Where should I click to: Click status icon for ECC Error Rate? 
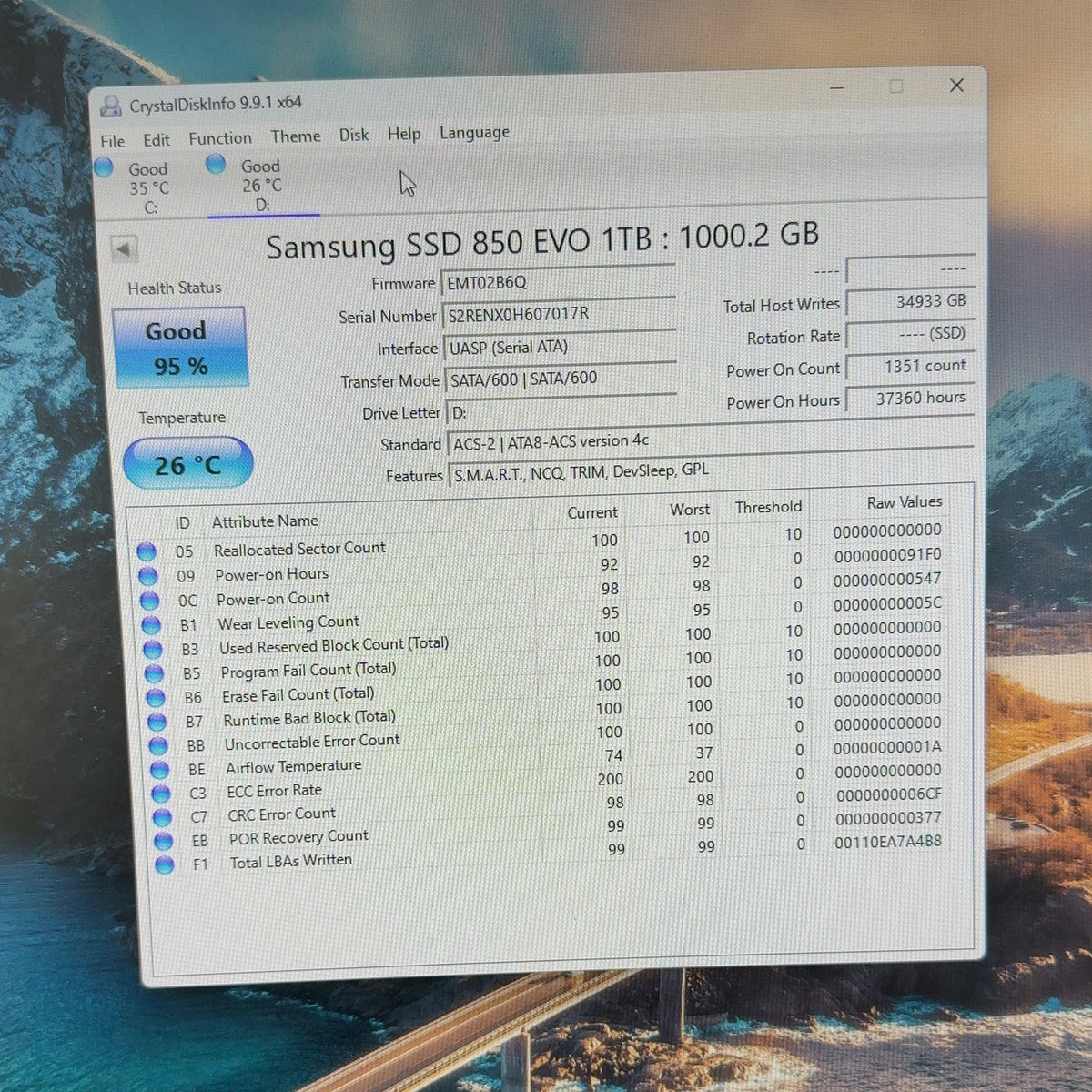[161, 794]
